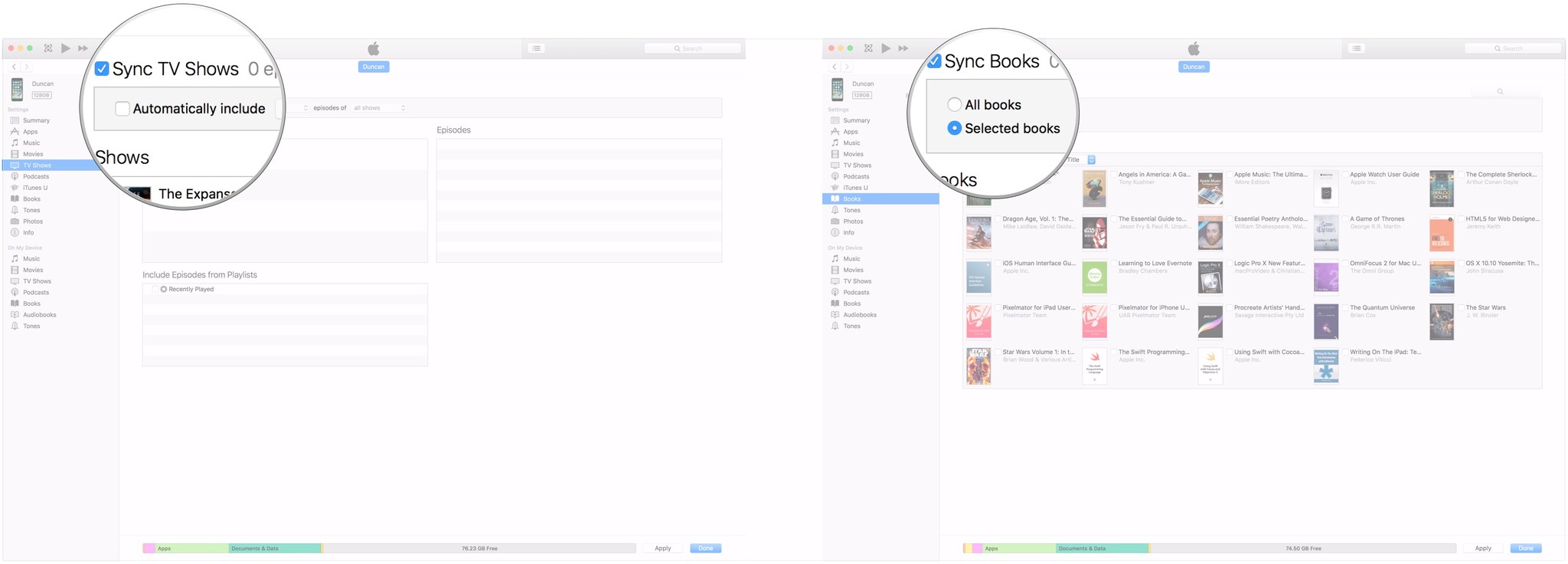Screen dimensions: 1568x564
Task: Click OmniFocus 2 for Mac book cover
Action: tap(1326, 277)
